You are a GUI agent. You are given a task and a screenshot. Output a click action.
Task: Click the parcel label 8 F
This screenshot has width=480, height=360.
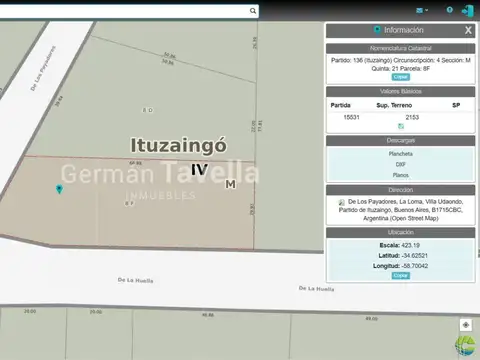coord(129,203)
